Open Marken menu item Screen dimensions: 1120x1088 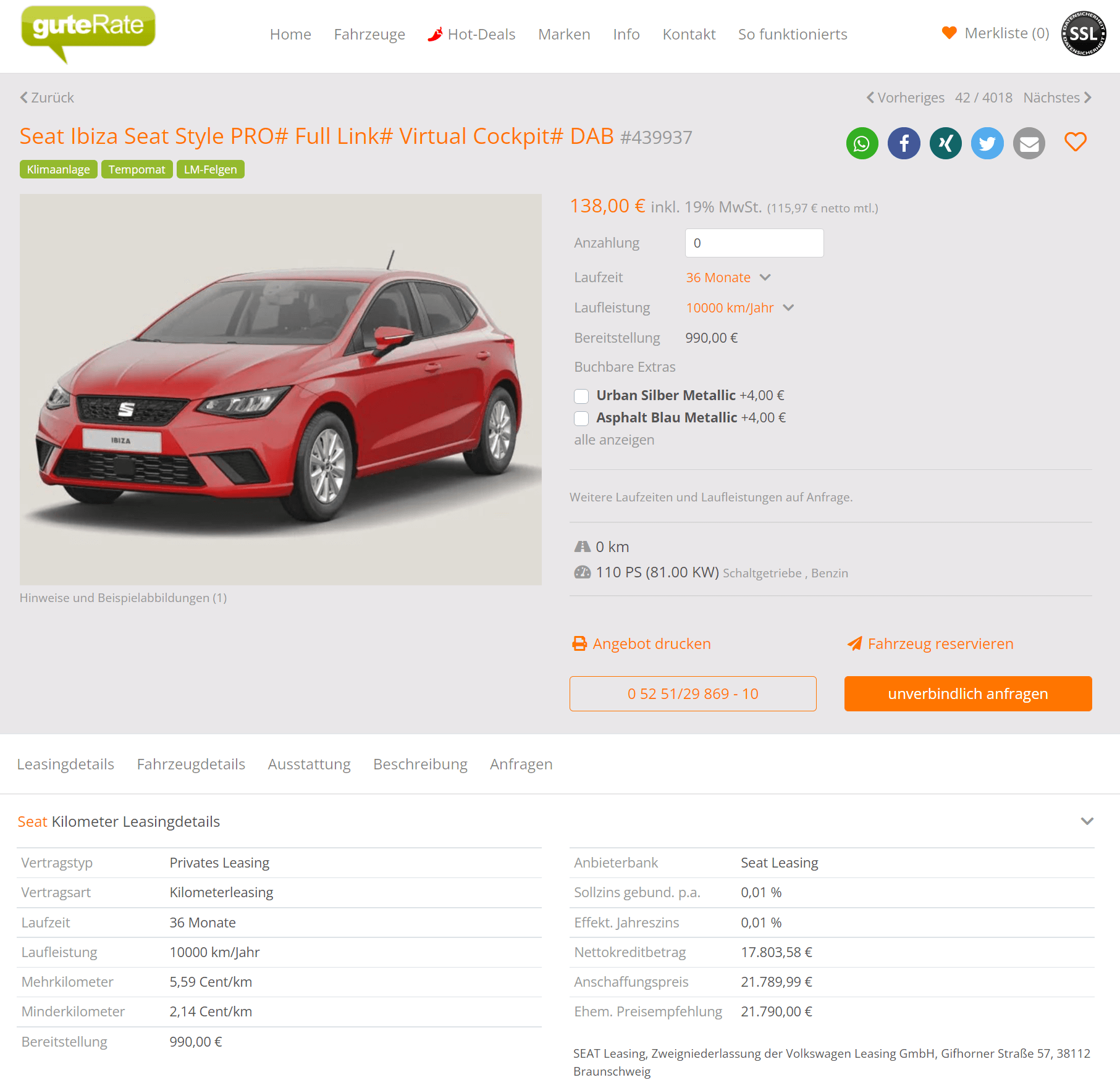point(564,35)
